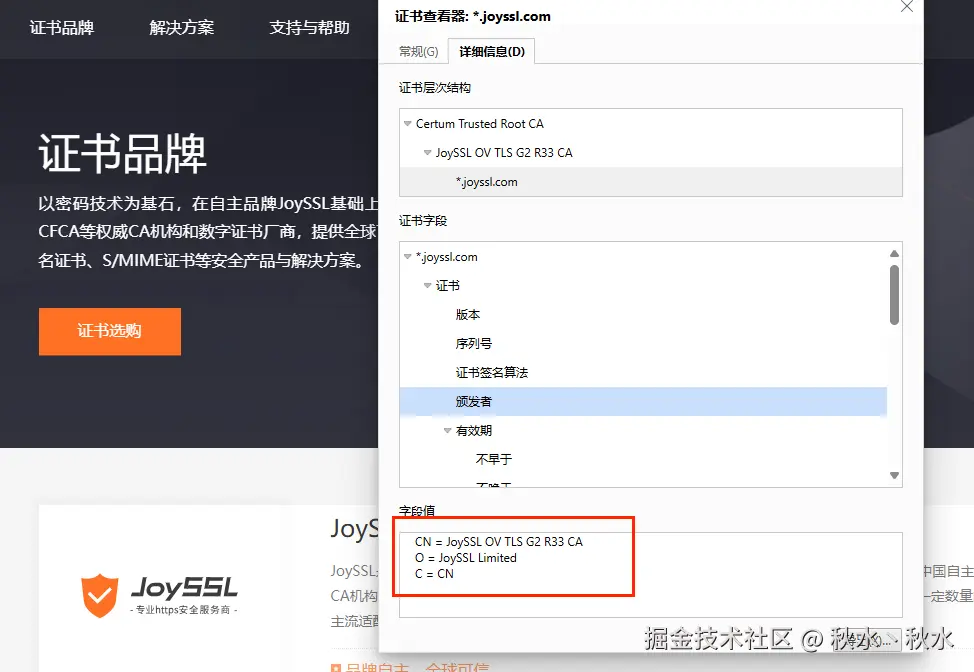Select *.joyssl.com root in certificate fields
Screen dimensions: 974x672
click(447, 257)
